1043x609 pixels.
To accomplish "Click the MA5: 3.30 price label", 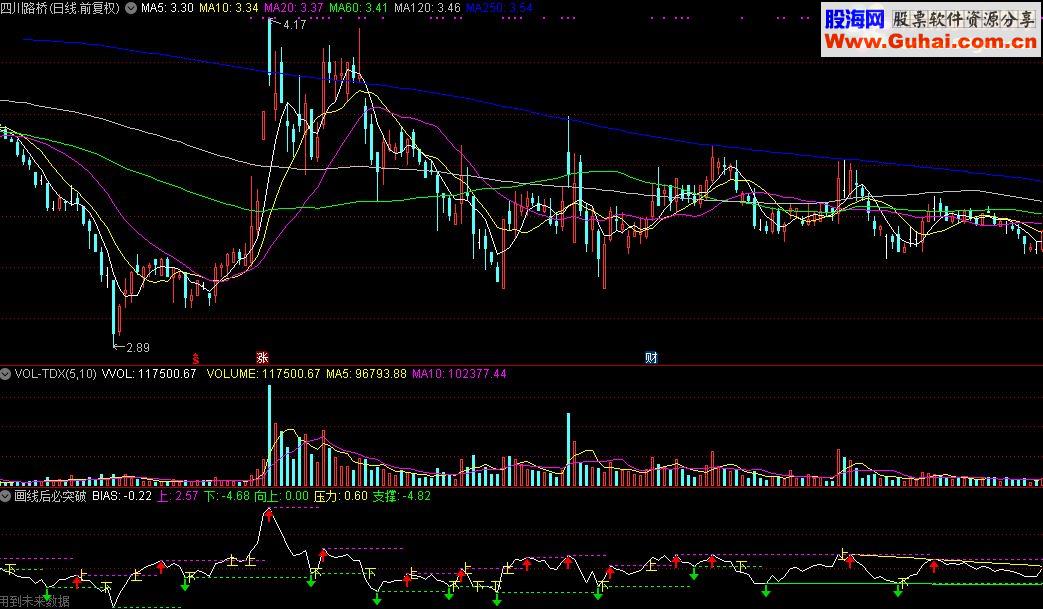I will point(167,8).
